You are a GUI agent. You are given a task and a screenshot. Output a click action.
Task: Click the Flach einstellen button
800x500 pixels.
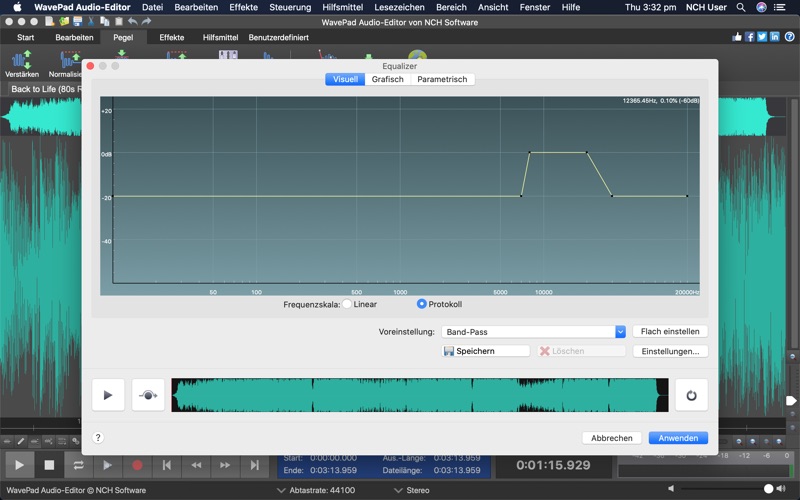[670, 331]
